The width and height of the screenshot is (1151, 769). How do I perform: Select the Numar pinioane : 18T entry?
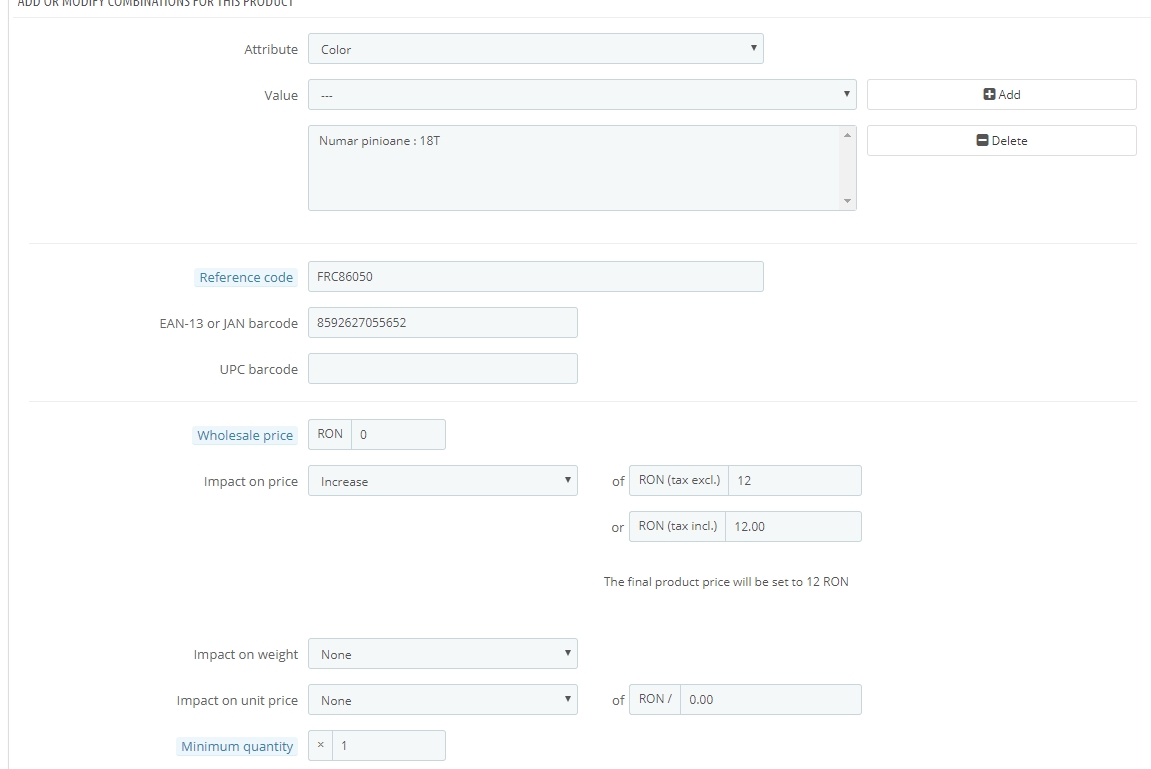pyautogui.click(x=380, y=141)
